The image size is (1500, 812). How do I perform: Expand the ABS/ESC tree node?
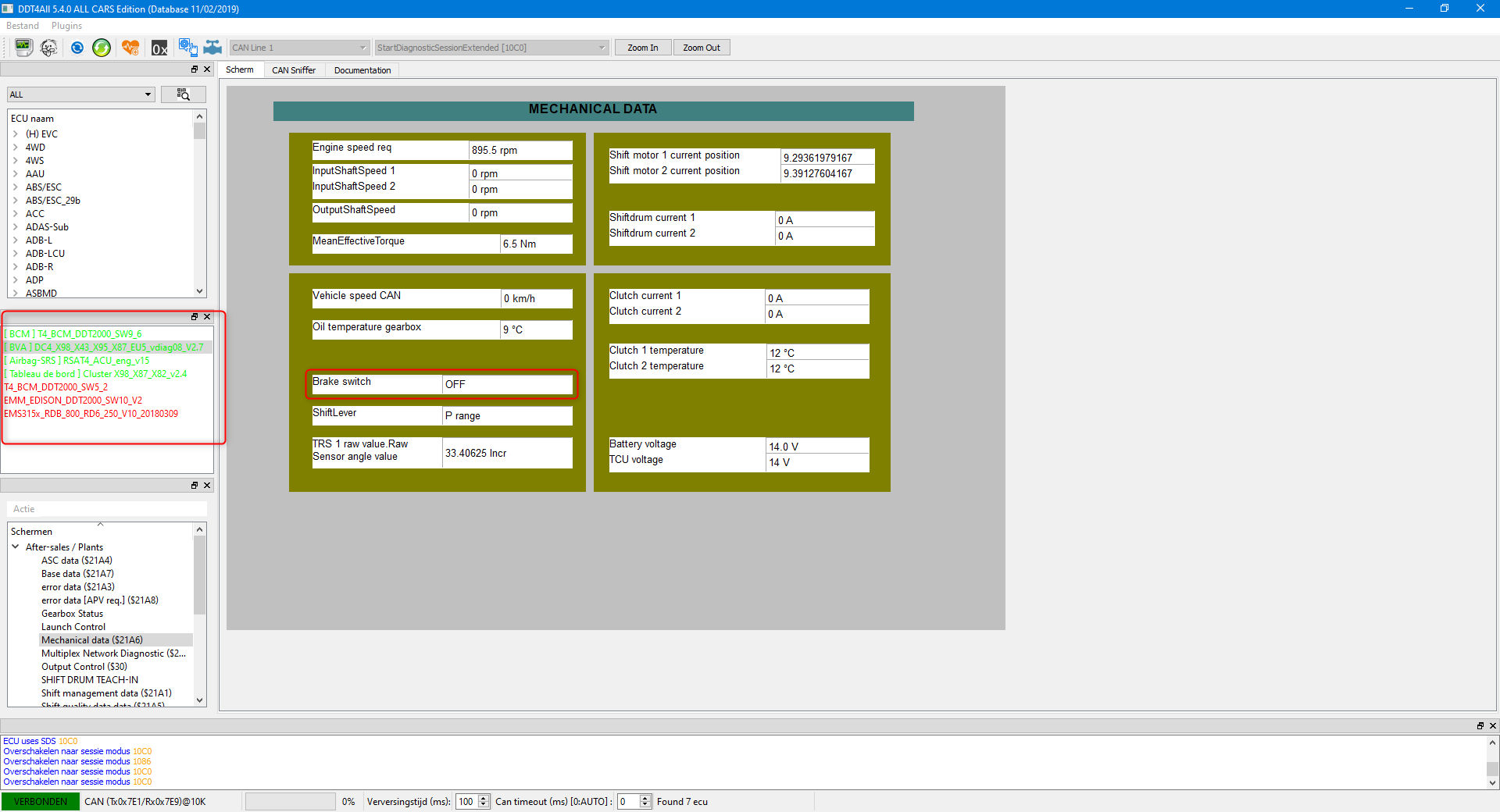click(x=16, y=187)
